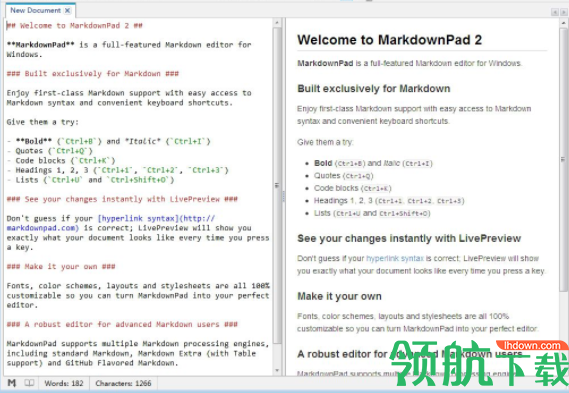Click the '- Code blocks (`Ctrl+K`)' editor line
The image size is (569, 393).
click(61, 160)
